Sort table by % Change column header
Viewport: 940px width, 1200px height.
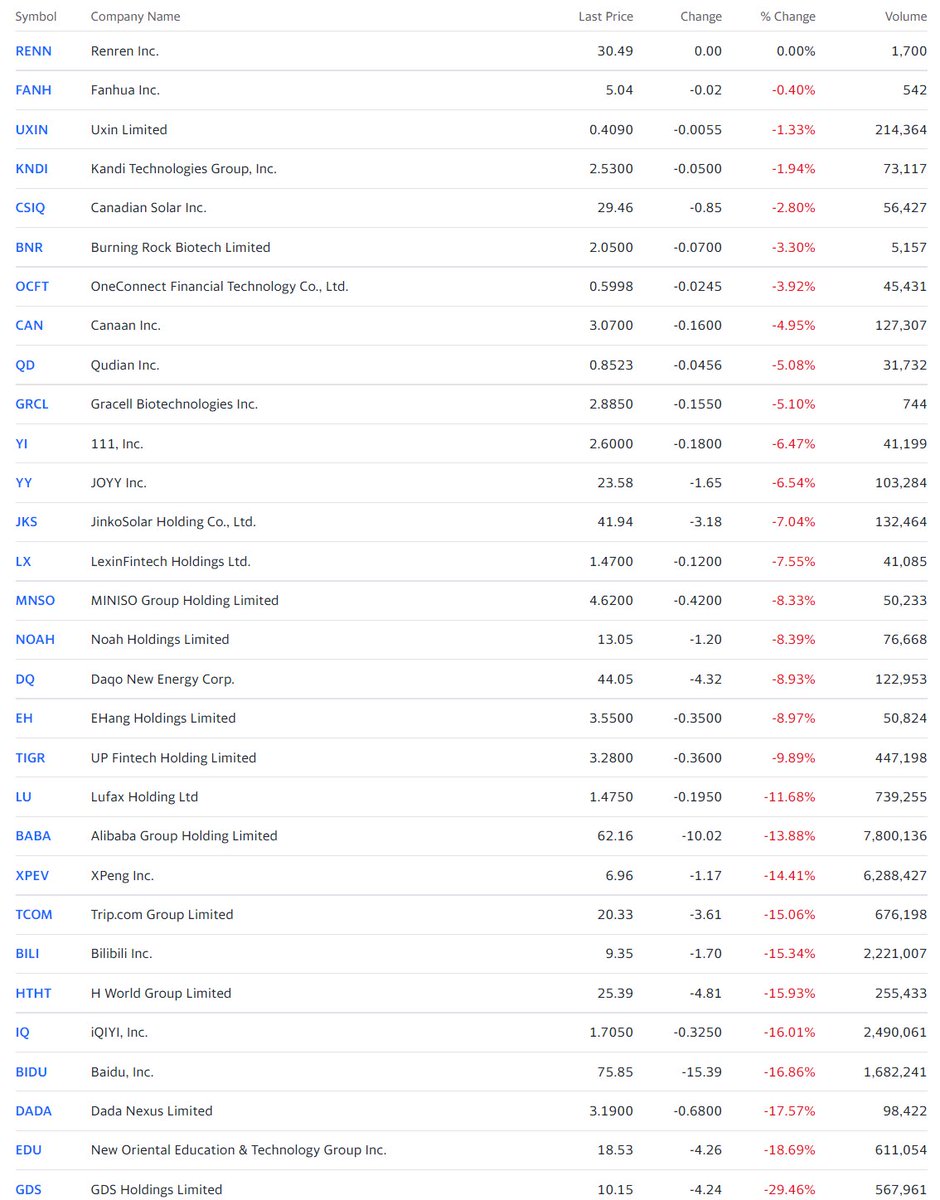point(788,17)
